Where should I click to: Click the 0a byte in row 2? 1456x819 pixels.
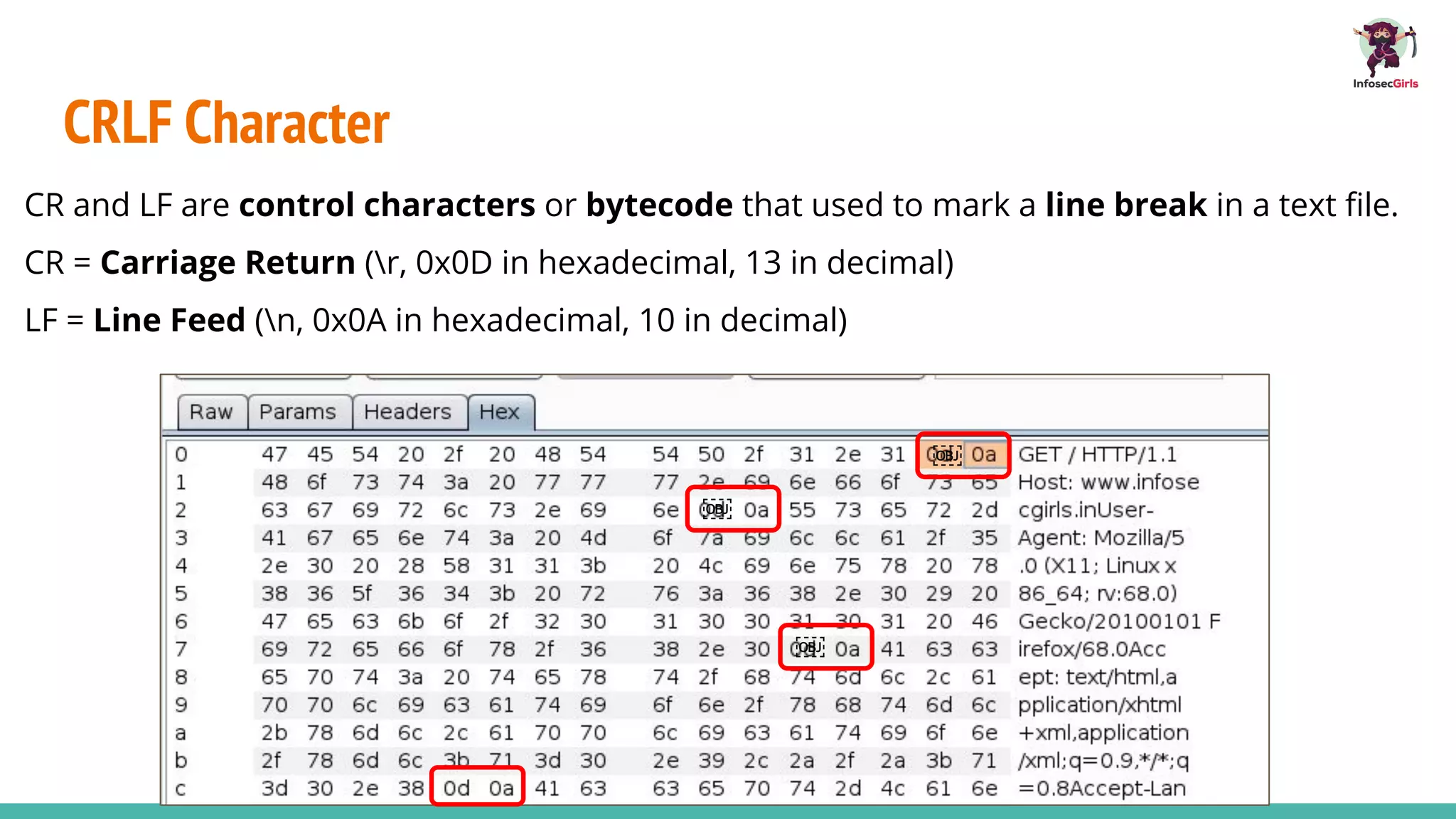coord(756,510)
